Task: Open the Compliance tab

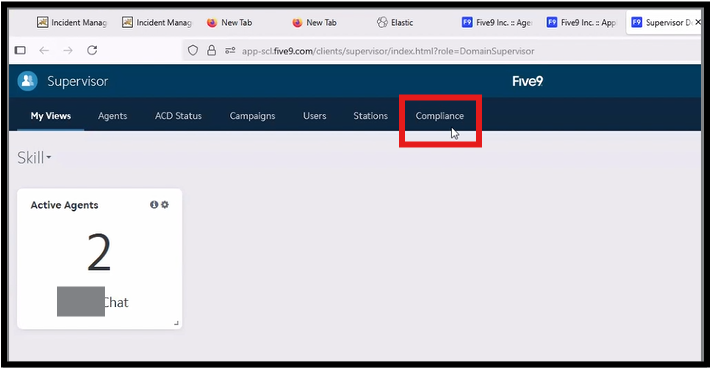Action: click(440, 116)
